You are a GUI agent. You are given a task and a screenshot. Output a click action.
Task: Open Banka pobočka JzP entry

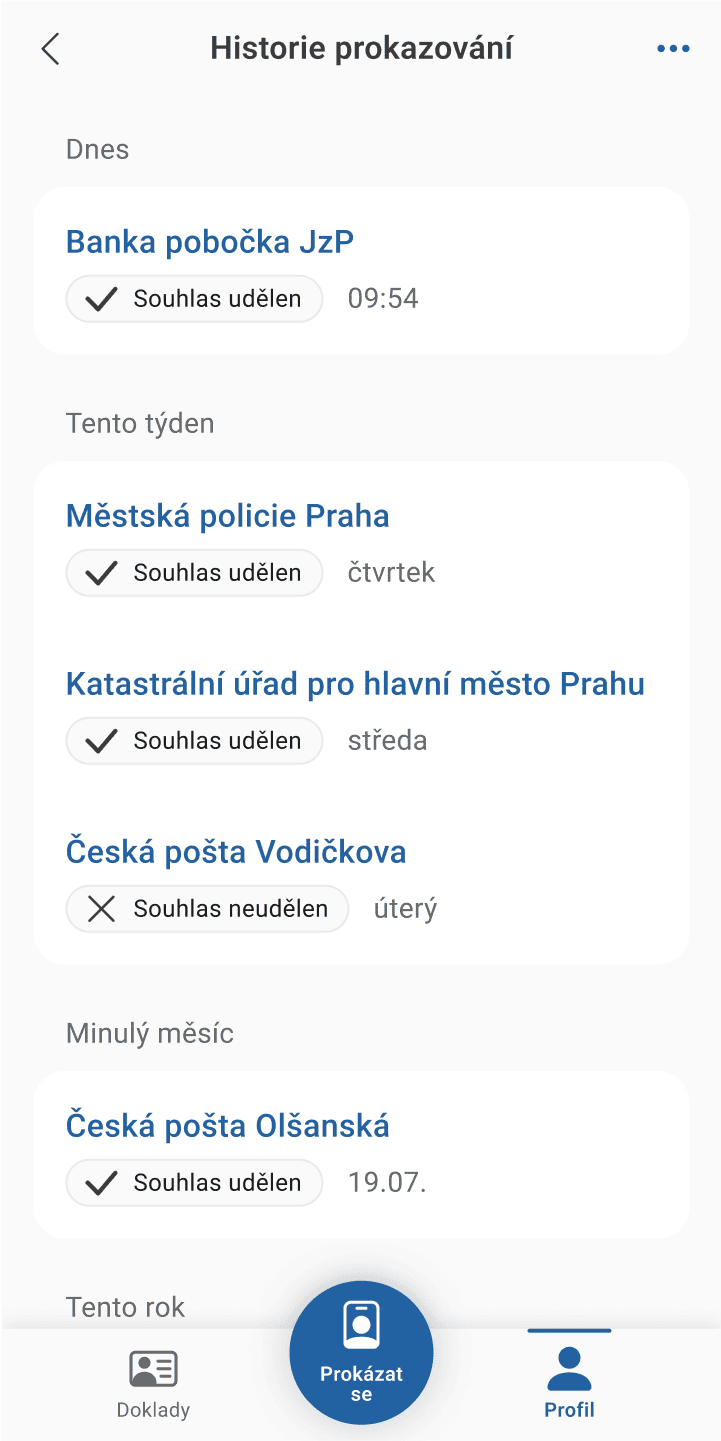(x=210, y=242)
